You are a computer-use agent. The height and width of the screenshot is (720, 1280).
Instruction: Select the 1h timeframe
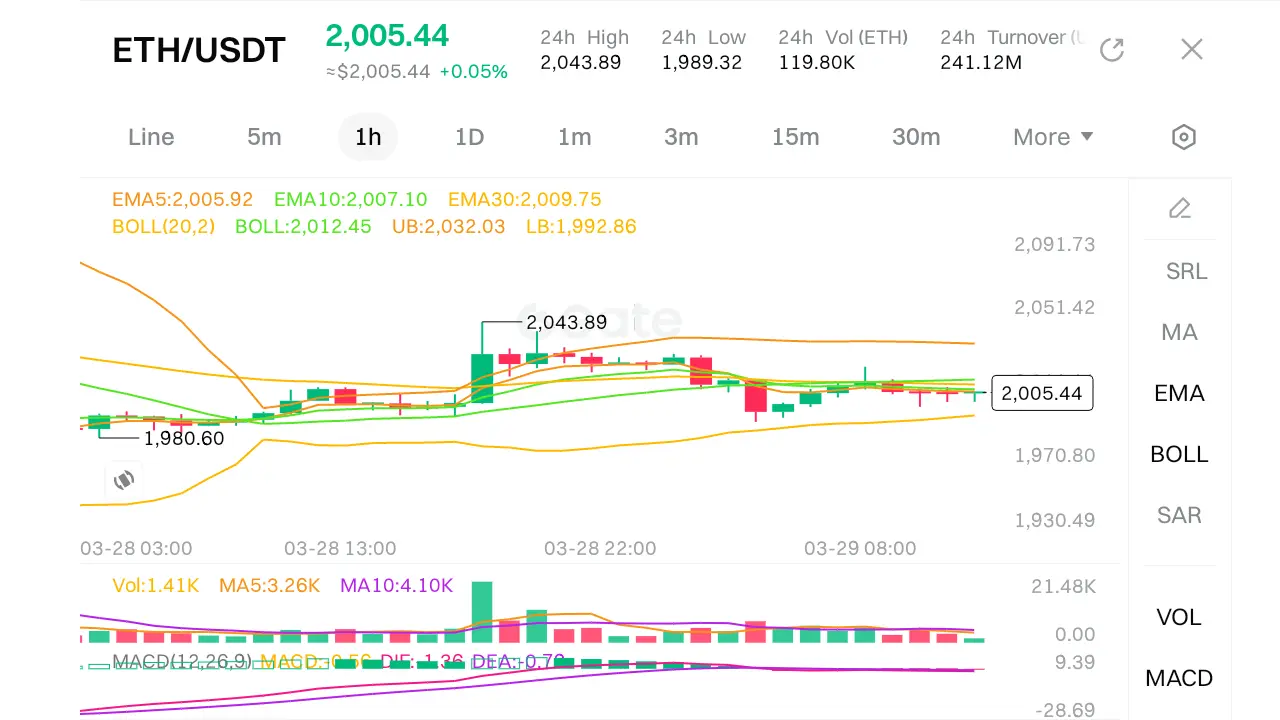tap(368, 137)
